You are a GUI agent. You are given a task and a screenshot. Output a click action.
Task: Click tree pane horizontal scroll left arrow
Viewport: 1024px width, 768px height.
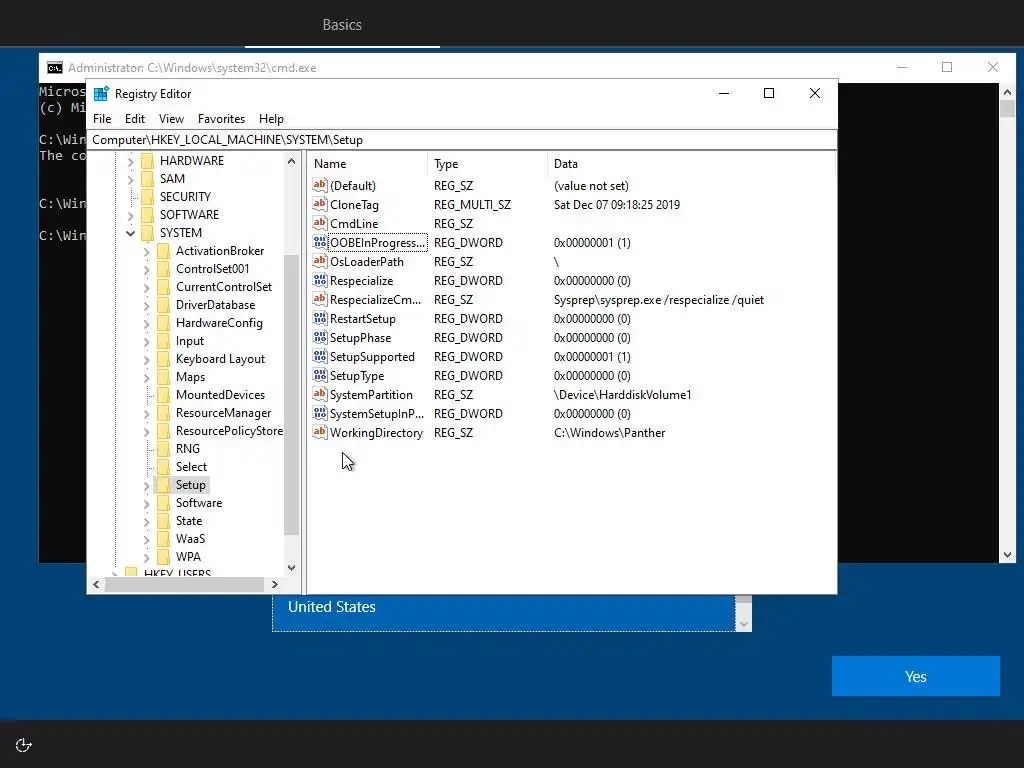coord(96,584)
